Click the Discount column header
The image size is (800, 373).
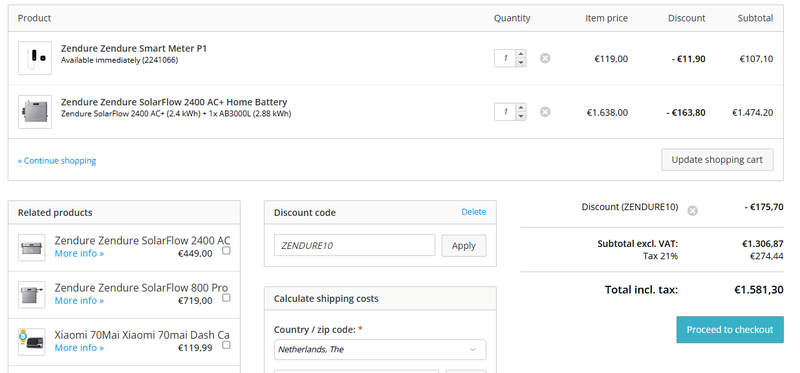(x=687, y=18)
